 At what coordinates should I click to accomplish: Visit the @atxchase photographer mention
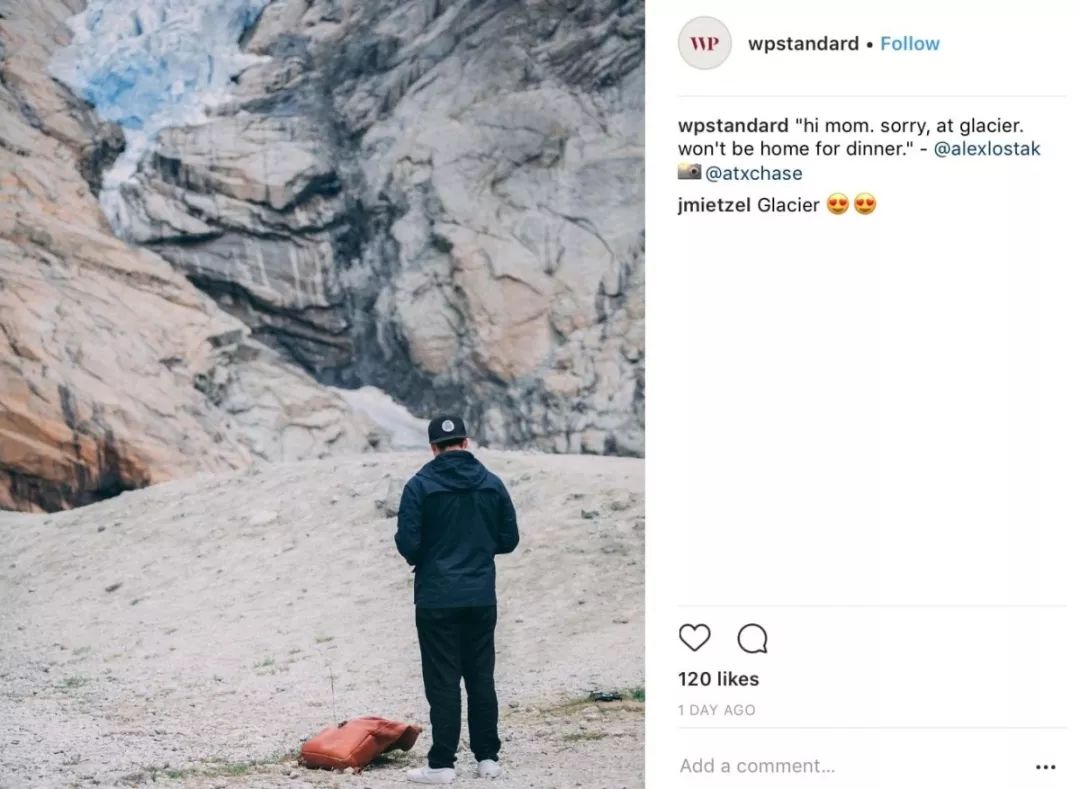pos(754,173)
